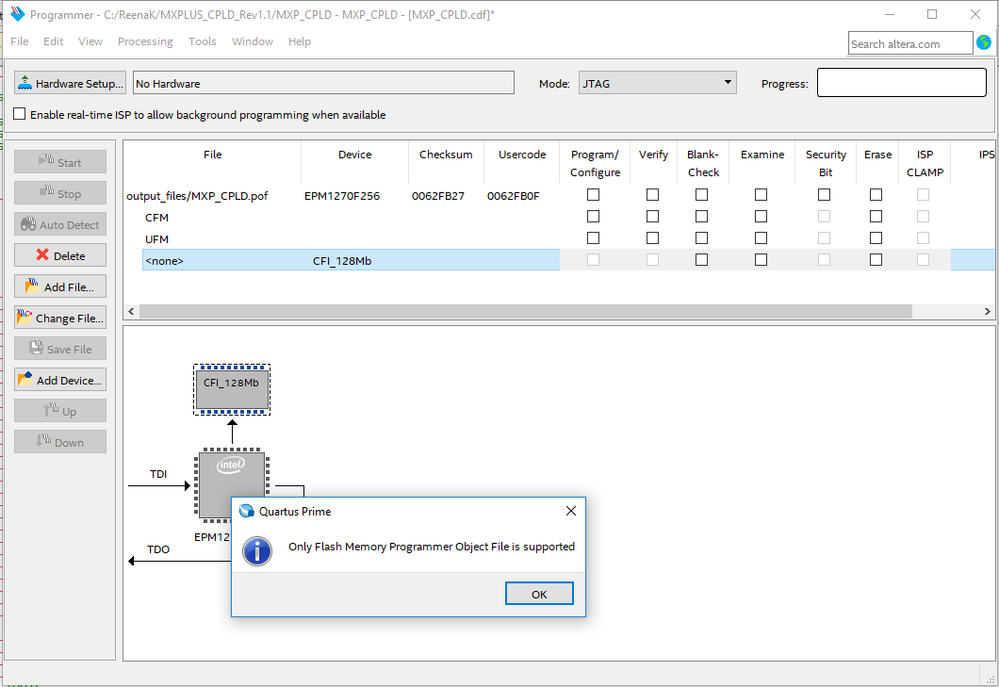Open the Mode JTAG dropdown
Screen dimensions: 999x687
click(657, 84)
